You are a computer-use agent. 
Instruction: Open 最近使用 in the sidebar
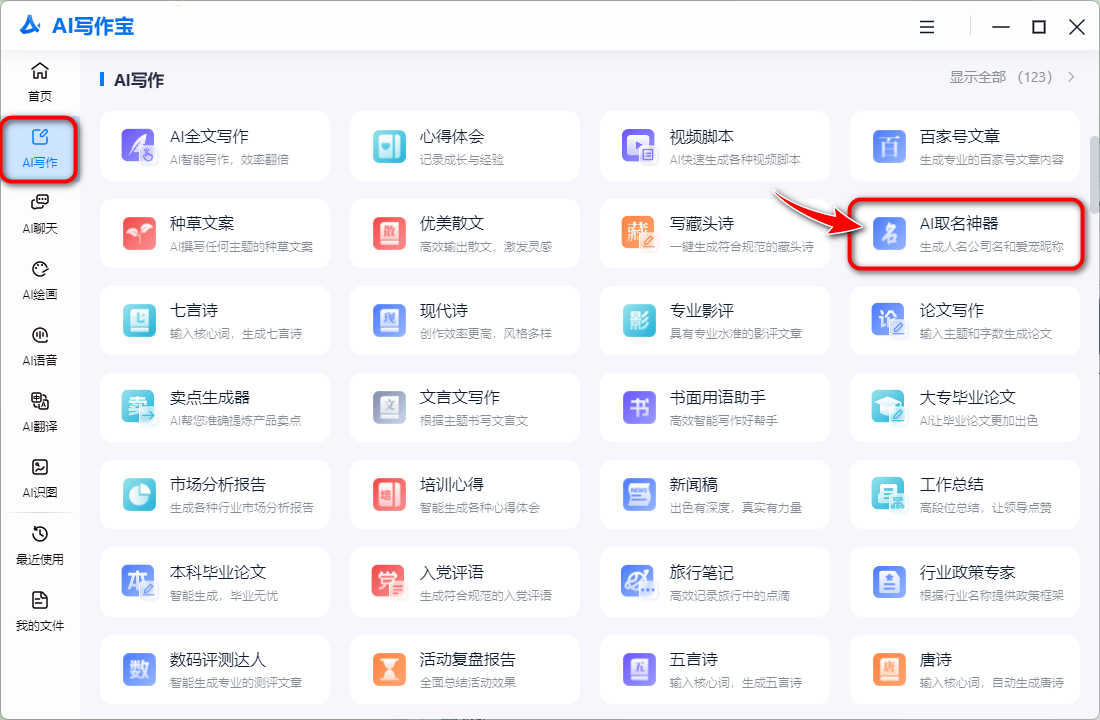click(40, 544)
